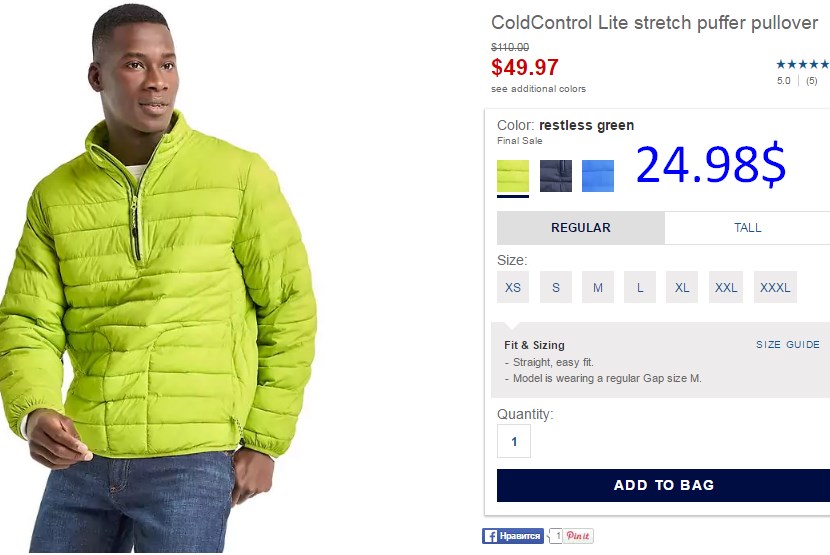Screen dimensions: 830x555
Task: Select size M
Action: tap(598, 287)
